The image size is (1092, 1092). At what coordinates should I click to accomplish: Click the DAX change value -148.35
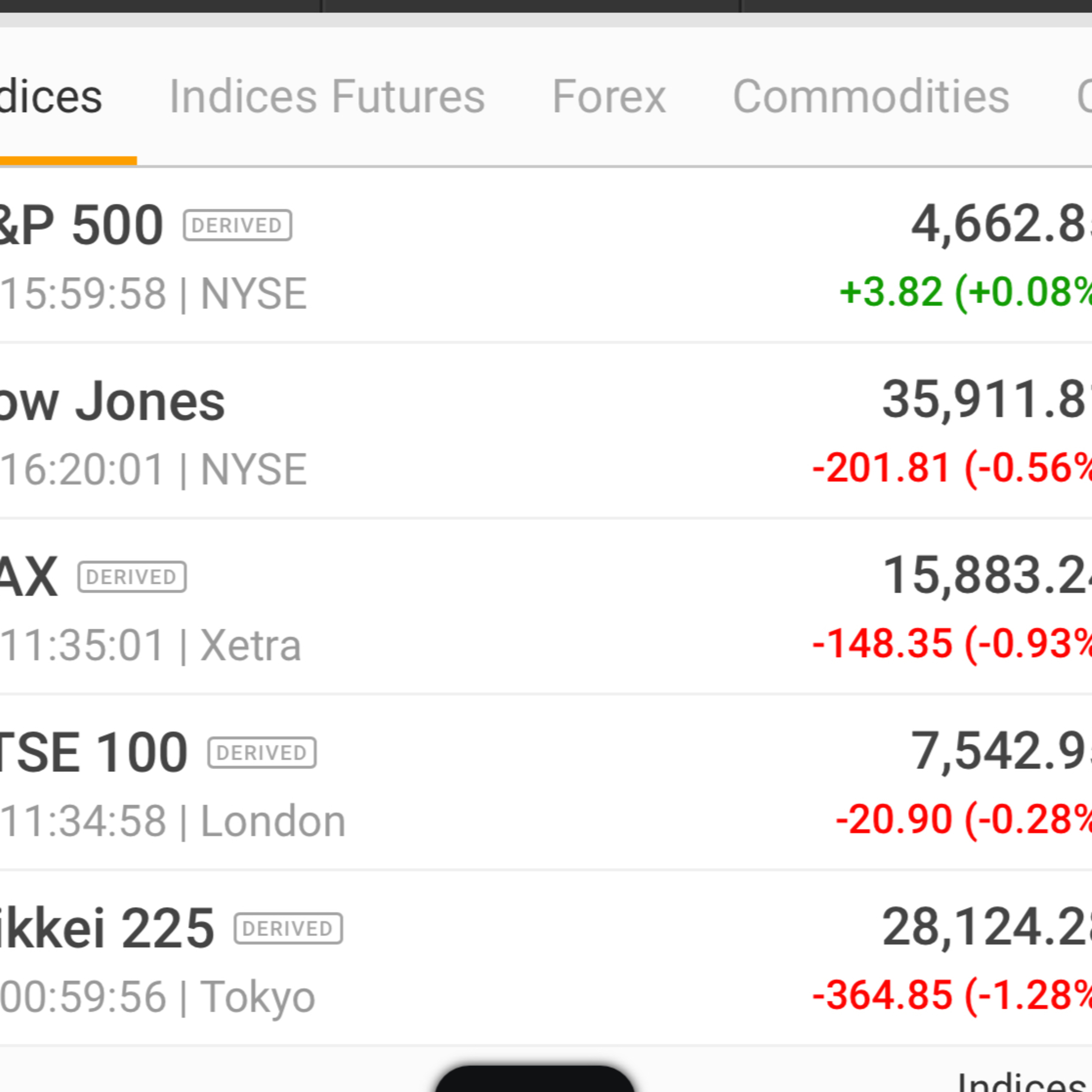click(883, 644)
